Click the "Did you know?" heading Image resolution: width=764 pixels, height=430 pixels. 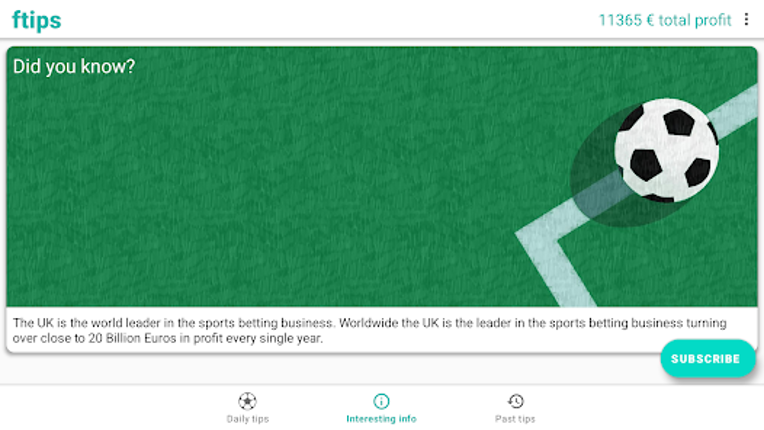pyautogui.click(x=74, y=66)
